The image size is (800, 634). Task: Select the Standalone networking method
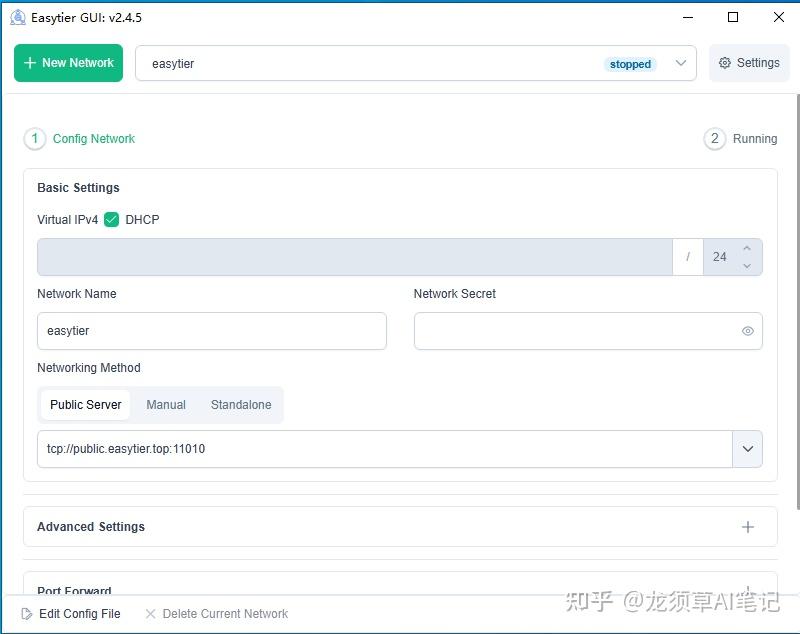coord(241,405)
